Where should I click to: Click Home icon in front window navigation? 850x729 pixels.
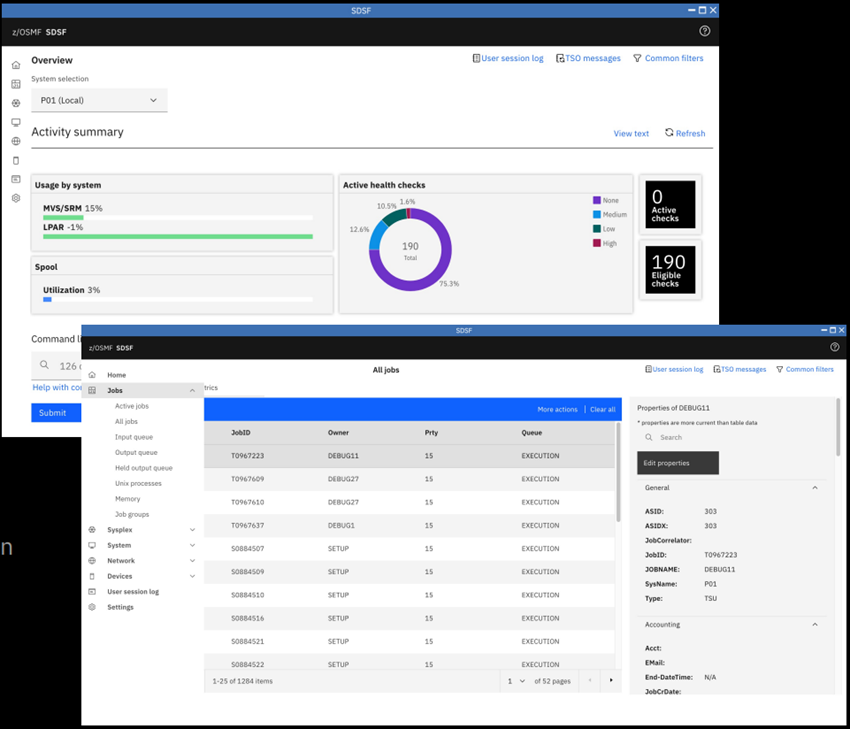[x=92, y=375]
